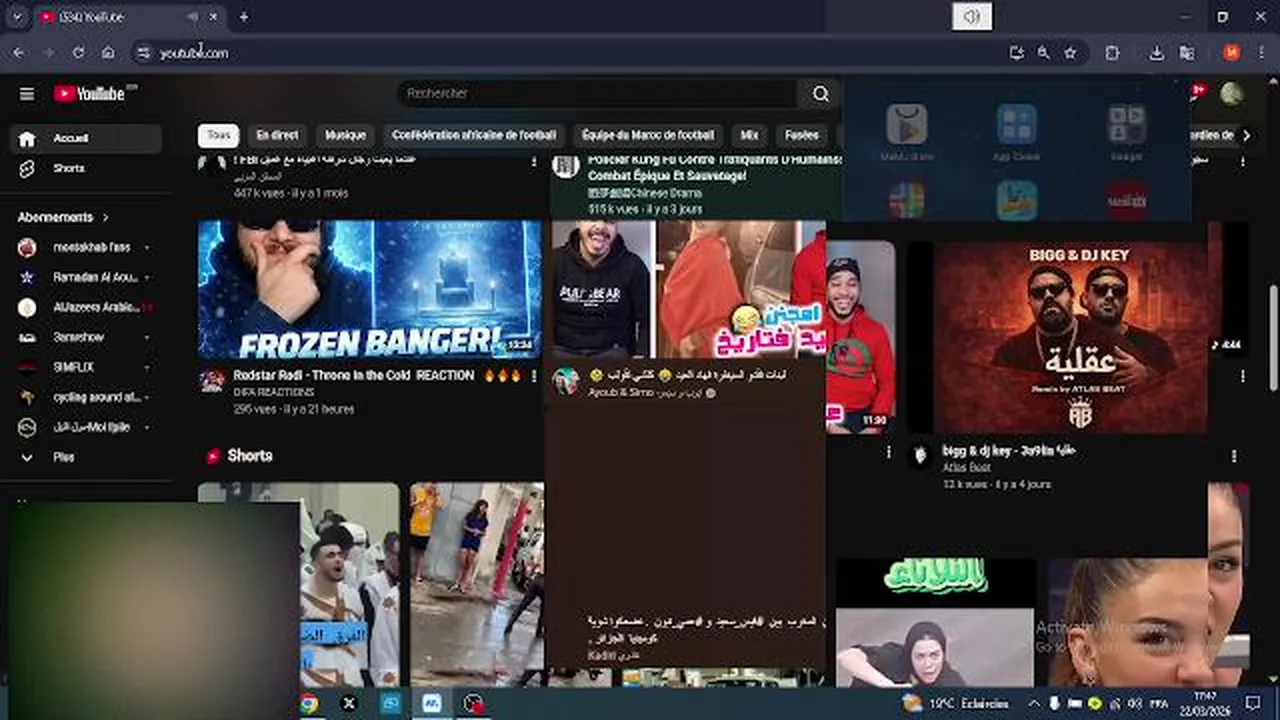
Task: Open the weather widget showing 19°C Eclaircies
Action: (x=958, y=703)
